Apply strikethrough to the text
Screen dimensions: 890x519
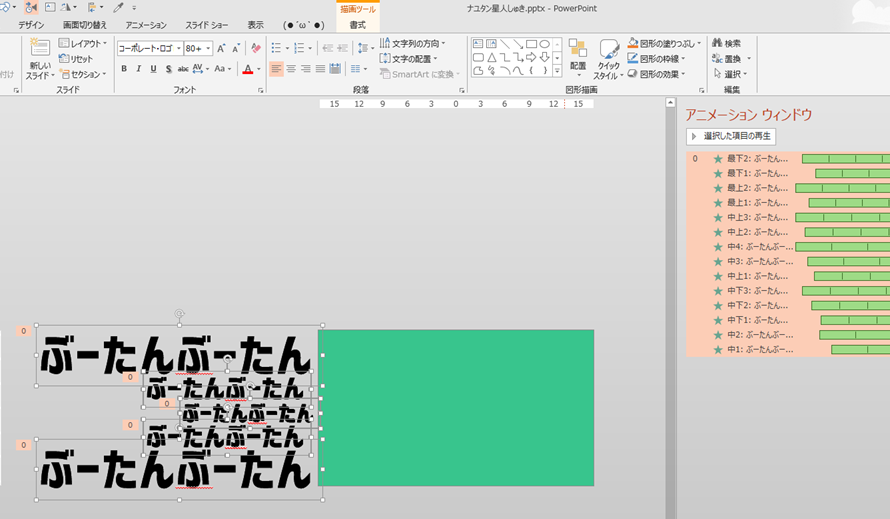coord(183,69)
